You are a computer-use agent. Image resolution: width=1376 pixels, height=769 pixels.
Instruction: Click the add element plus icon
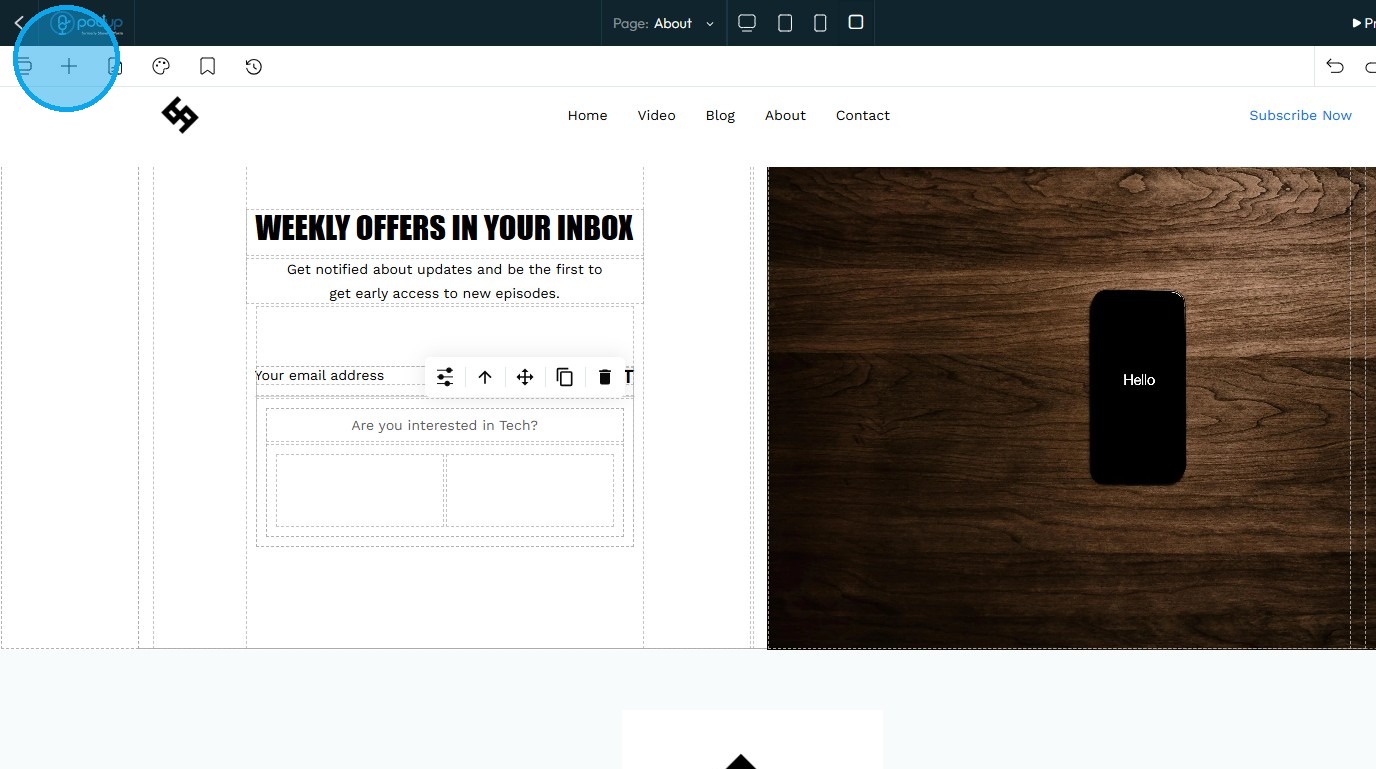[68, 67]
